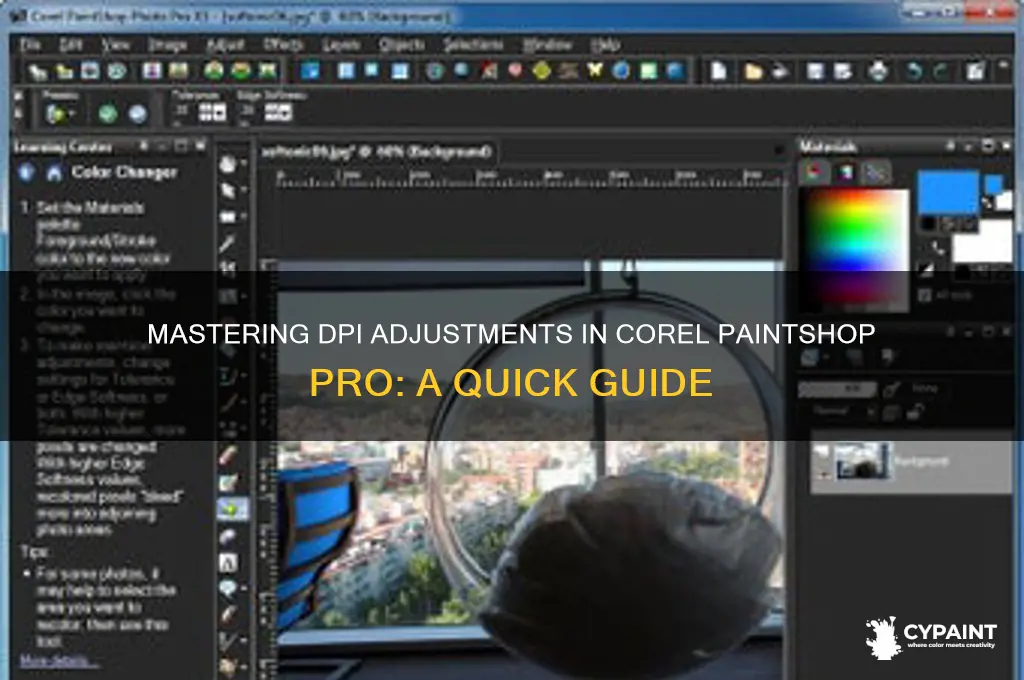Select the Crop tool
1024x680 pixels.
[x=227, y=268]
